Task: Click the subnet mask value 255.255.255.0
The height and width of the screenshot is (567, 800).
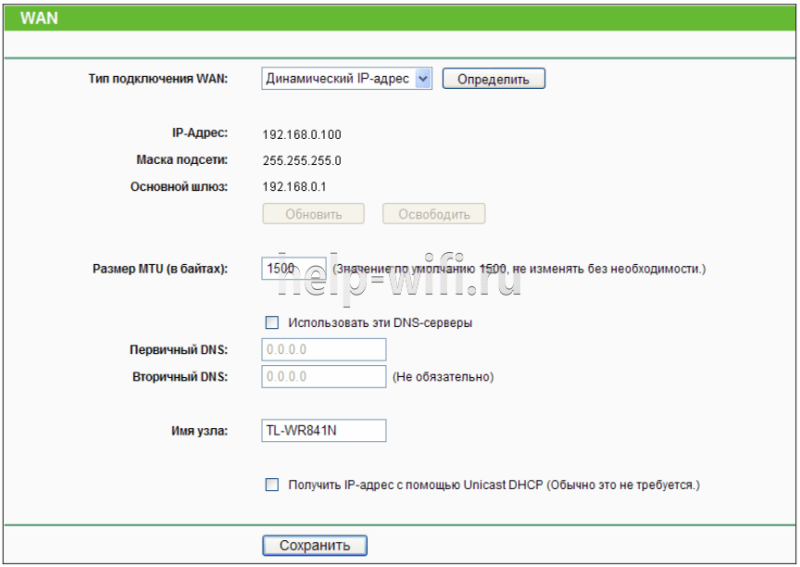Action: click(x=302, y=161)
